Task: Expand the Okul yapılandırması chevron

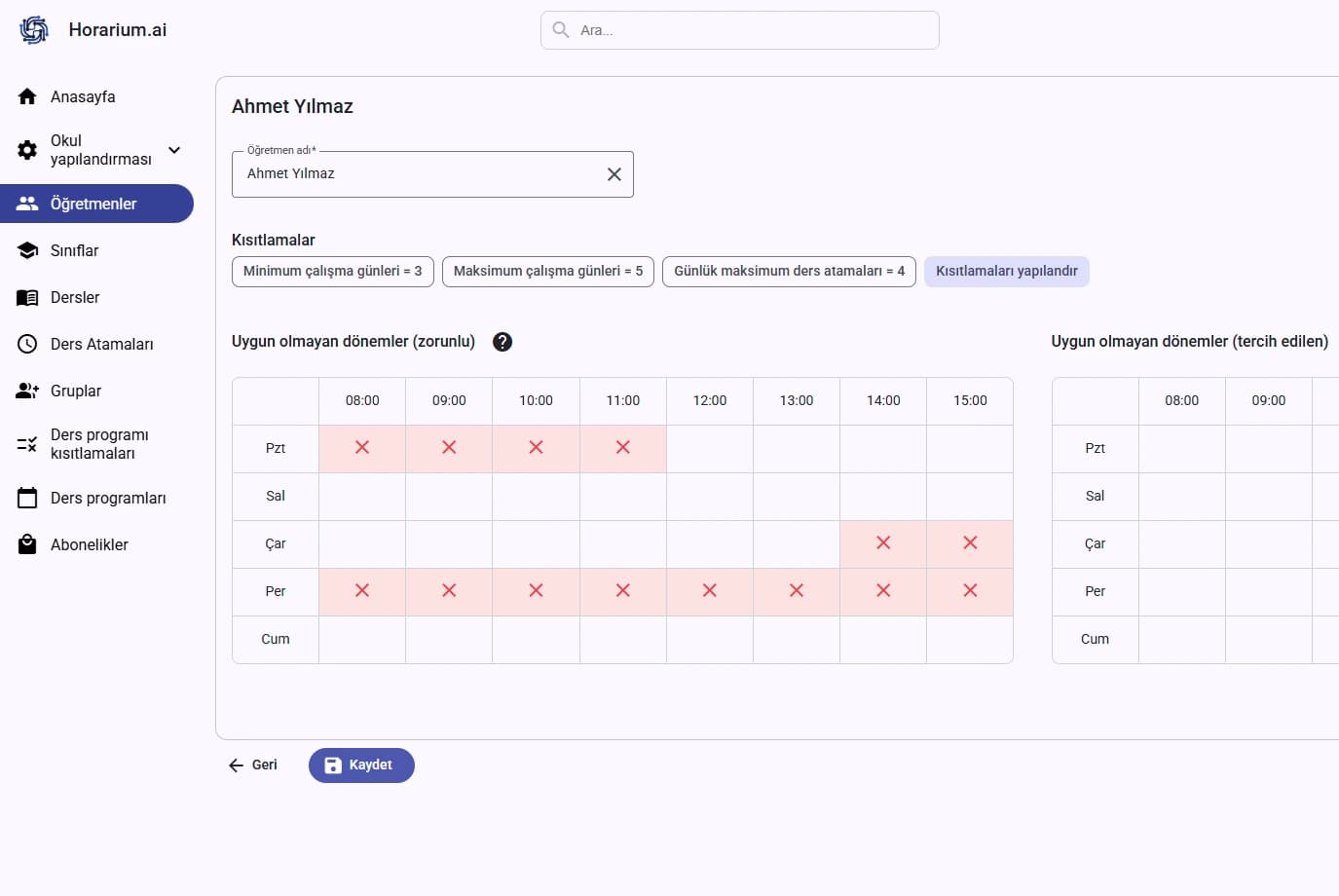Action: tap(174, 150)
